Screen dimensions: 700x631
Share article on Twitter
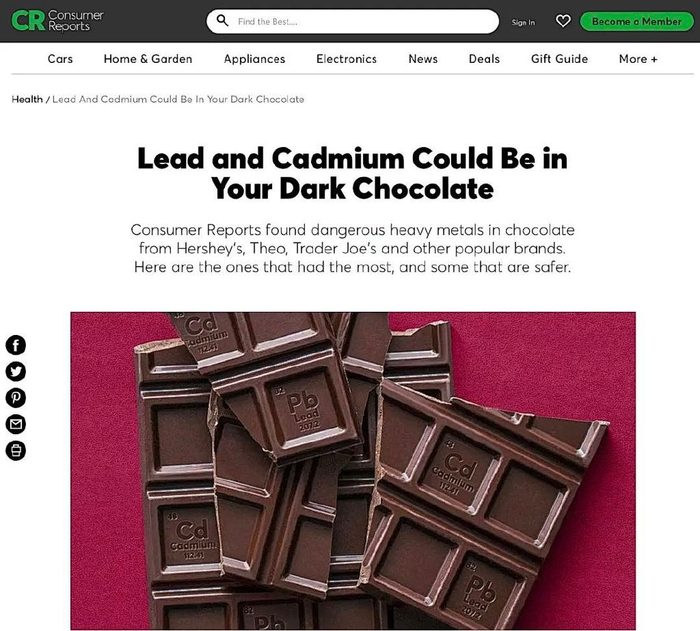[x=16, y=372]
